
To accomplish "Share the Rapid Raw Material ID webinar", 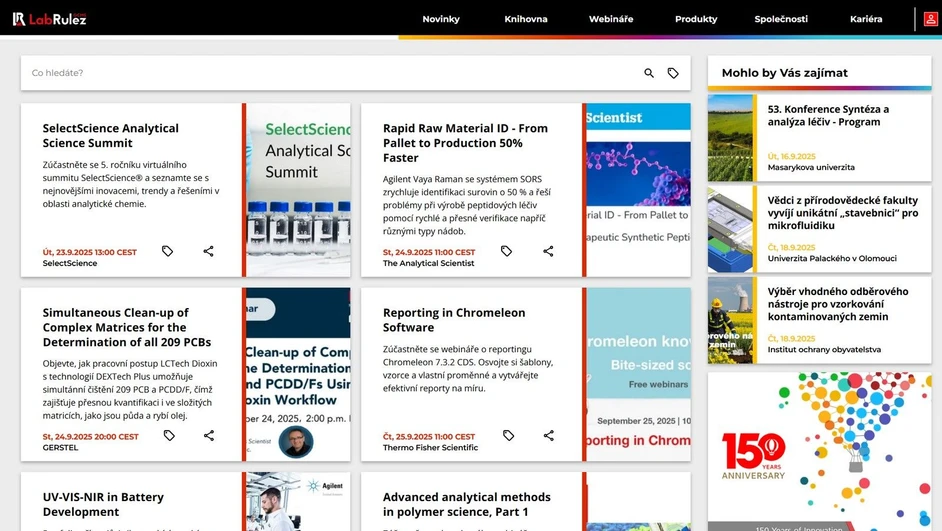I will [548, 251].
